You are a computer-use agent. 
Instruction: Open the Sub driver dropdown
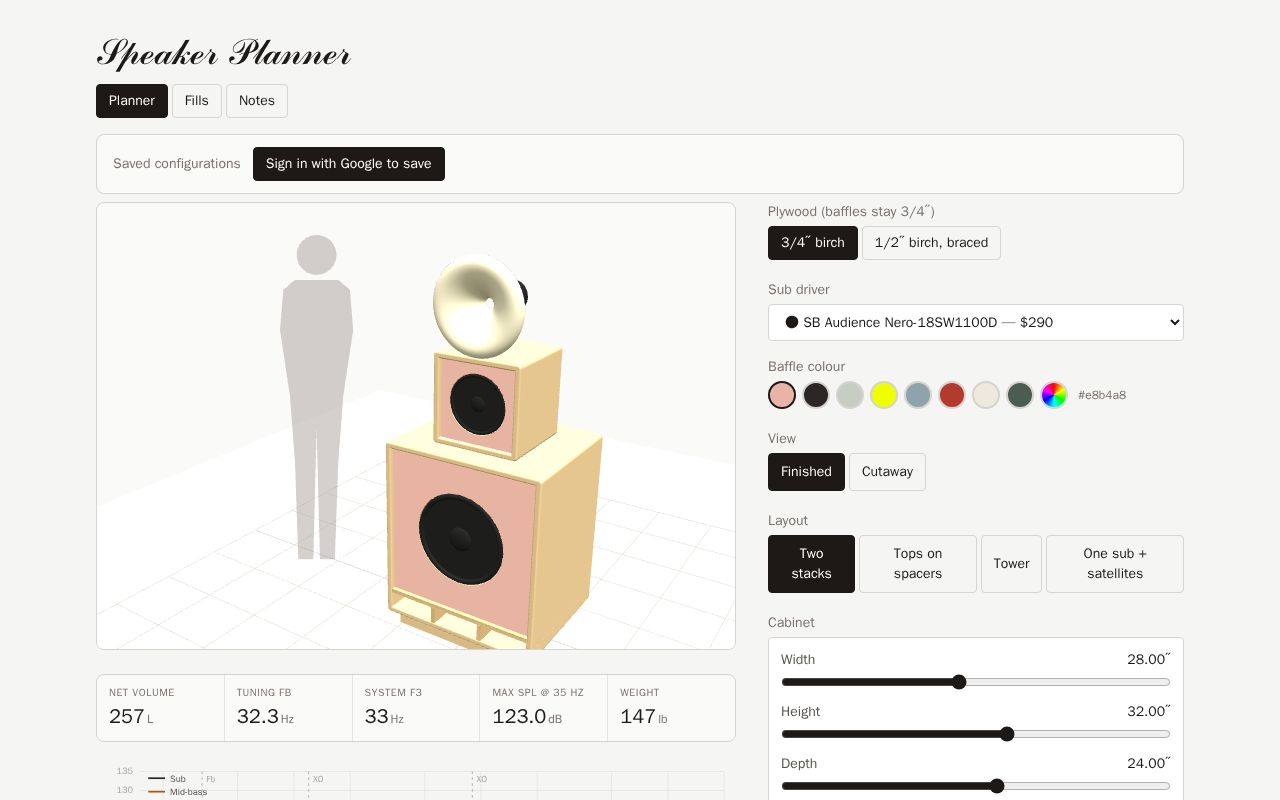(976, 322)
